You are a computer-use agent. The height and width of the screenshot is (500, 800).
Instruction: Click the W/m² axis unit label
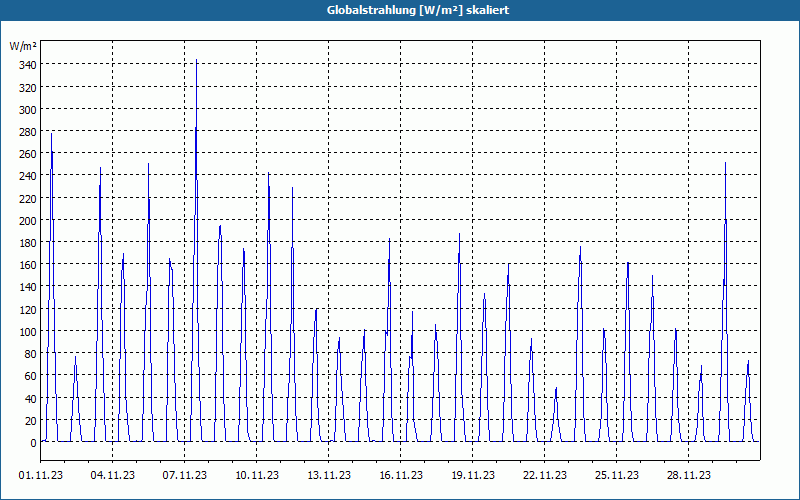pos(23,46)
